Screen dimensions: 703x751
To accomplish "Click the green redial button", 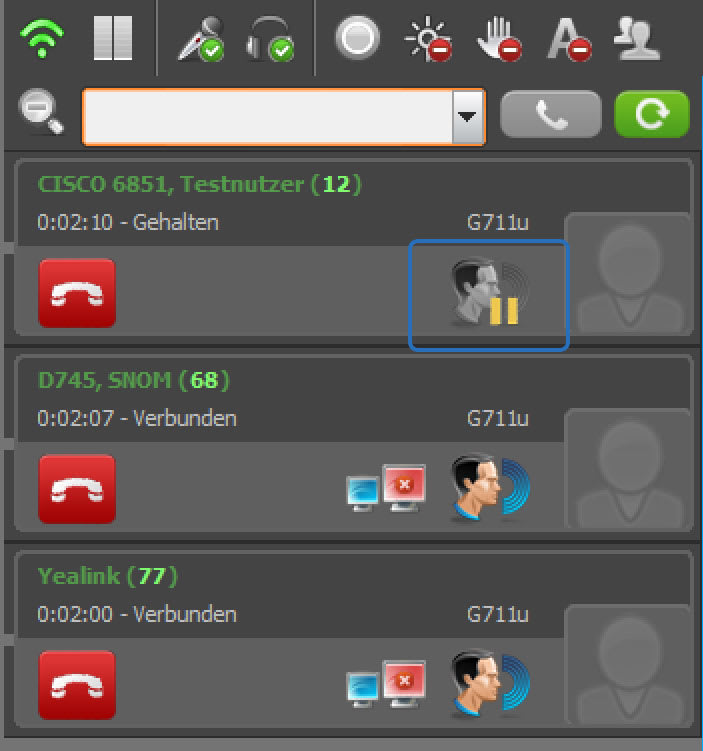I will click(x=652, y=114).
